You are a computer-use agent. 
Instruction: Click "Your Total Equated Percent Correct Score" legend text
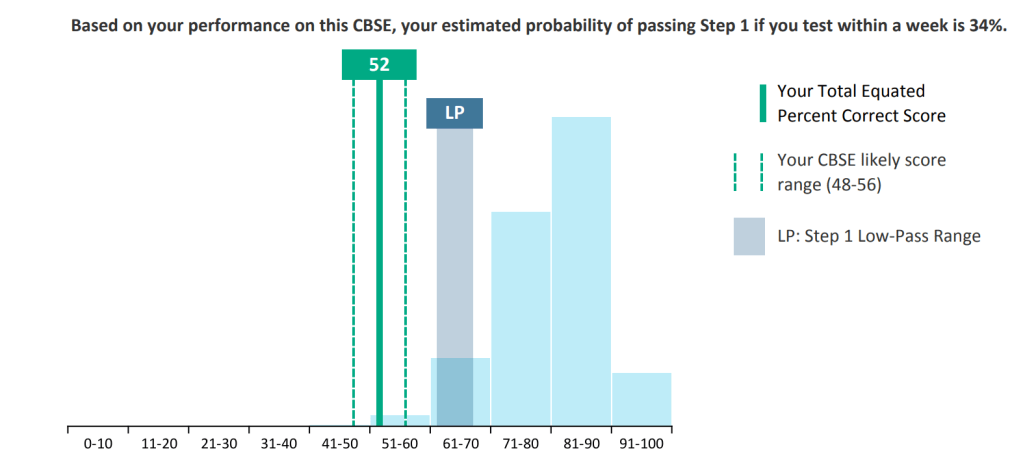pyautogui.click(x=860, y=103)
